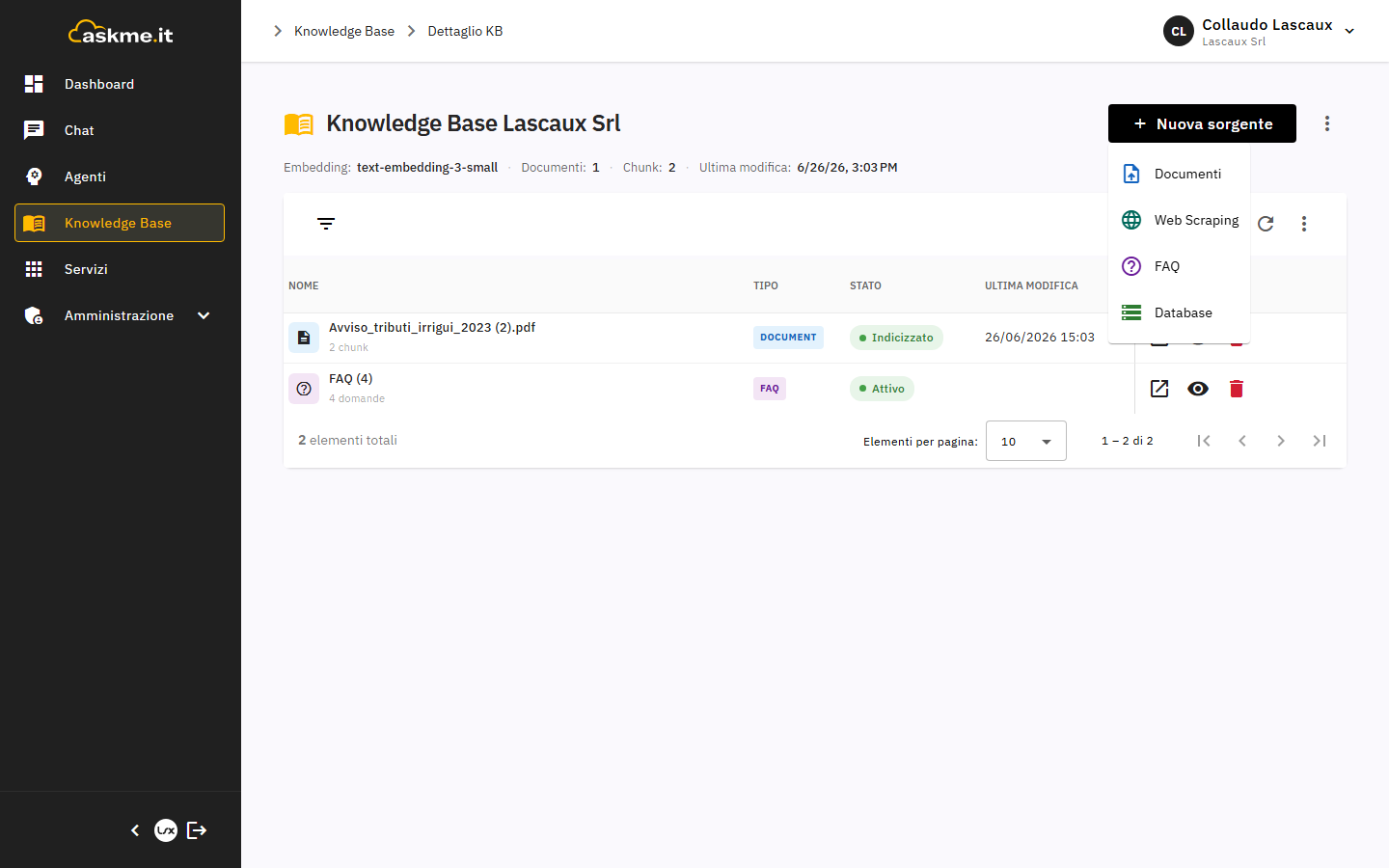Click the FAQ (4) source name
This screenshot has height=868, width=1389.
point(351,378)
